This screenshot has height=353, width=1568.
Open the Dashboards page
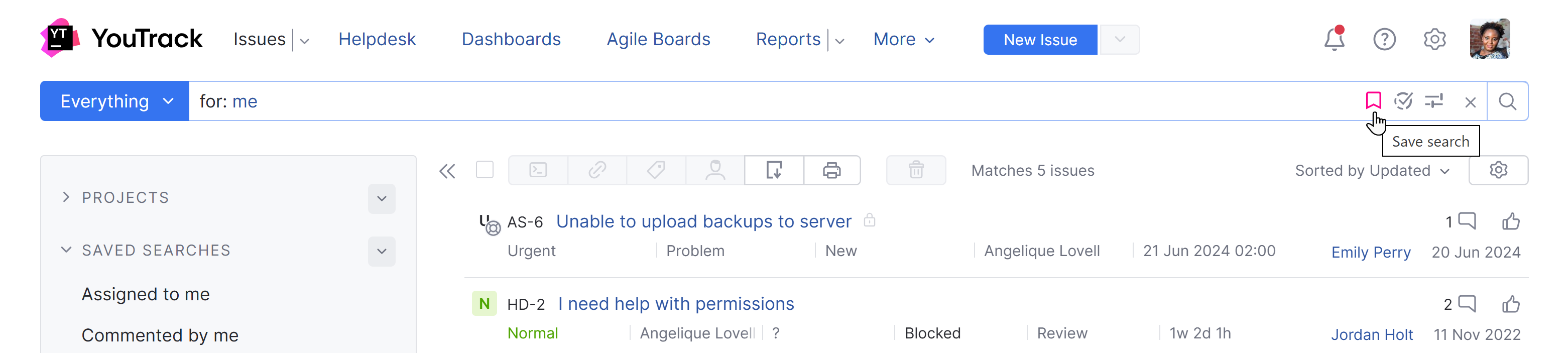pyautogui.click(x=511, y=40)
